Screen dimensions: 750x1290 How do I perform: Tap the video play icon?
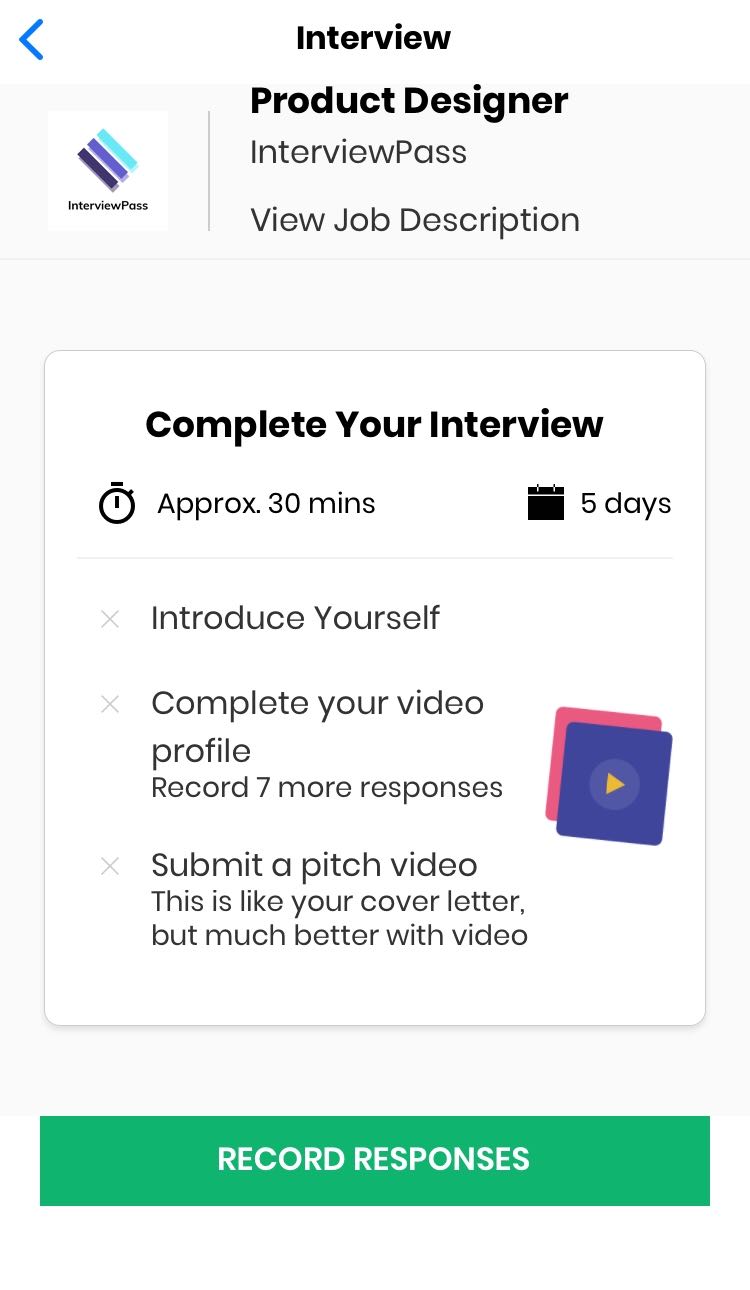point(614,784)
